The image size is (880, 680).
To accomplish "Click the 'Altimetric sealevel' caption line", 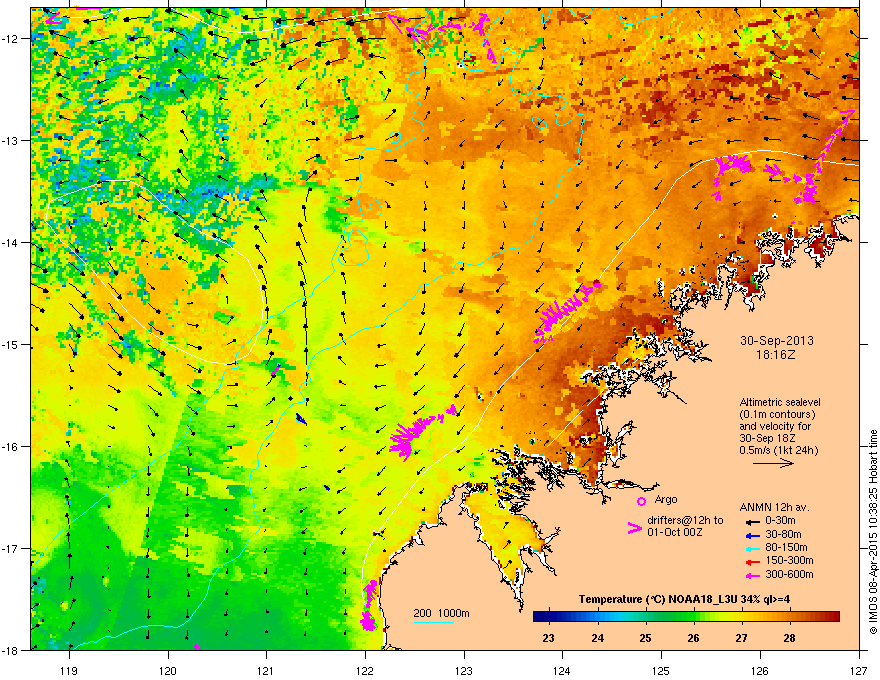I will pos(780,402).
